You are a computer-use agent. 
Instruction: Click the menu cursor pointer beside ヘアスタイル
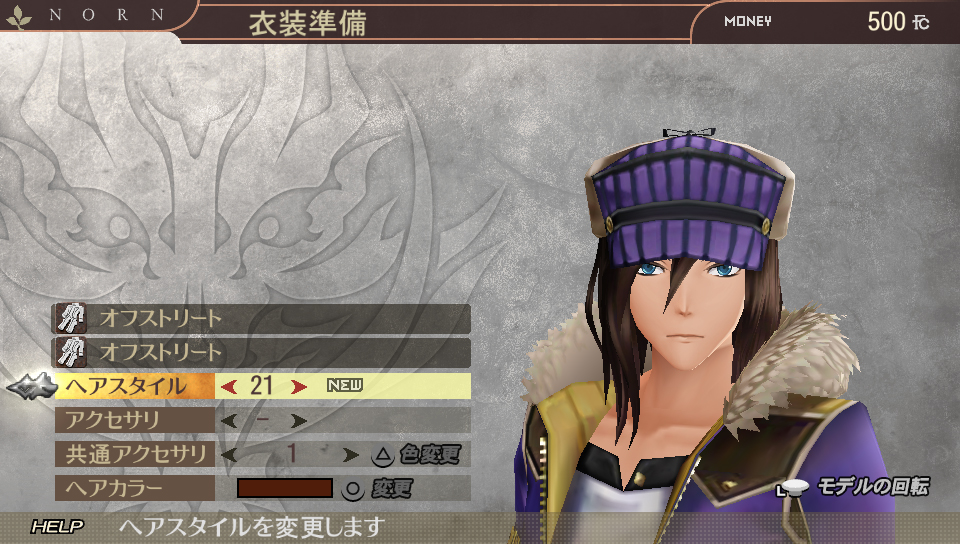pyautogui.click(x=32, y=386)
